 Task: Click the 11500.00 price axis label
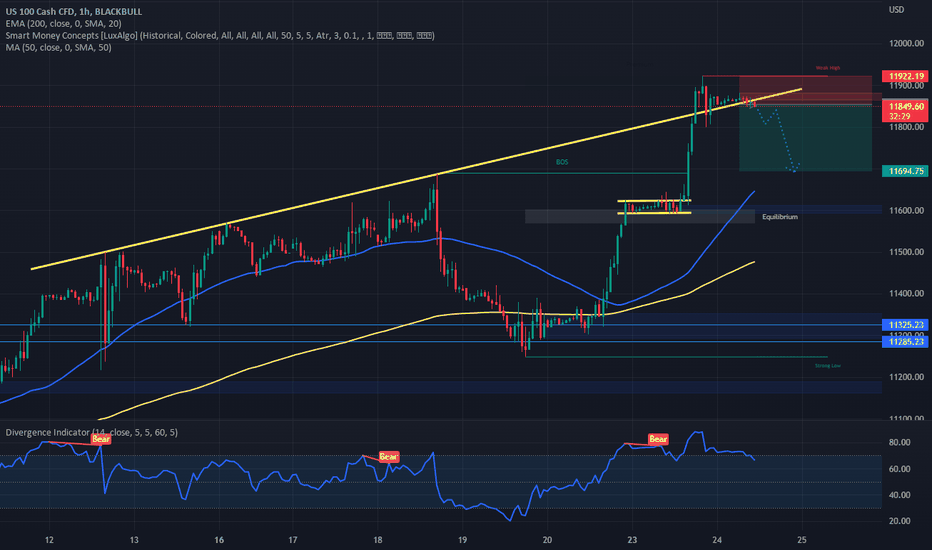(x=906, y=252)
